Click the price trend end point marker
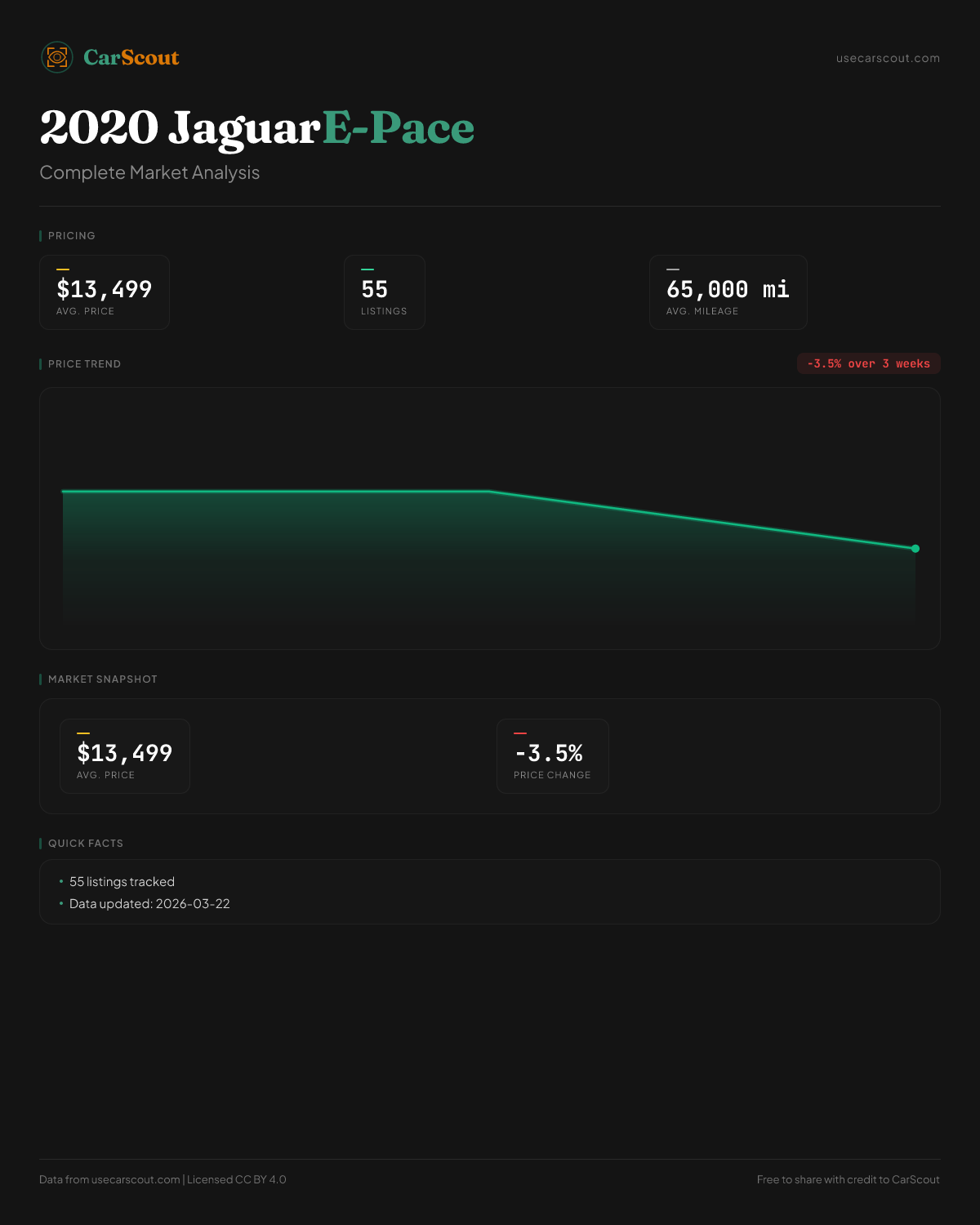Image resolution: width=980 pixels, height=1225 pixels. (915, 549)
